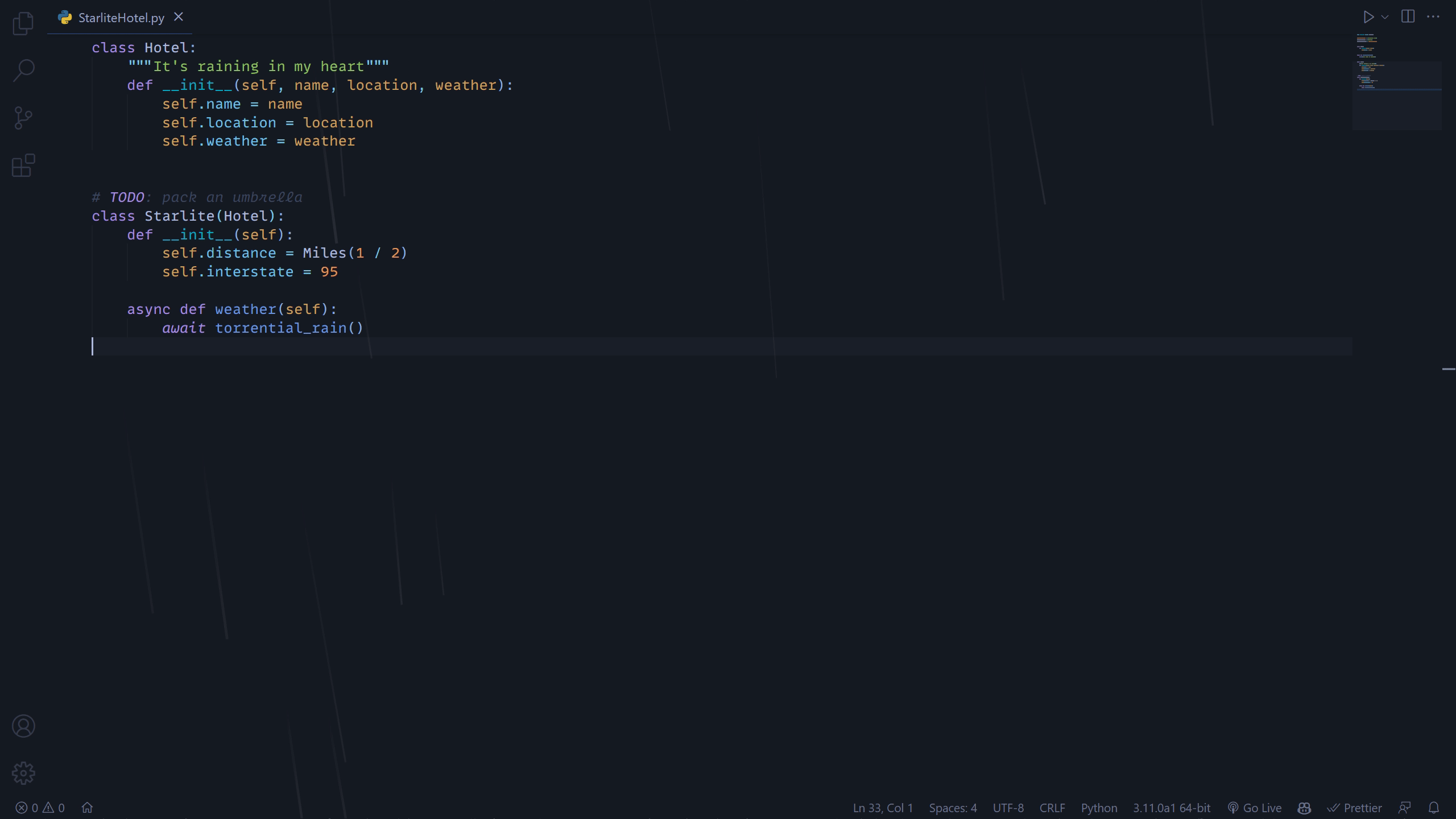Open the notifications bell
This screenshot has width=1456, height=819.
pos(1434,808)
